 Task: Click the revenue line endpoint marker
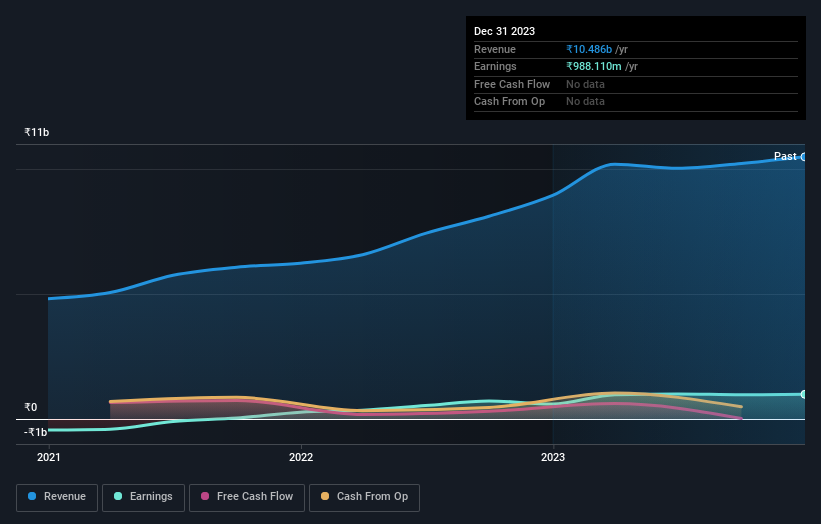click(804, 157)
